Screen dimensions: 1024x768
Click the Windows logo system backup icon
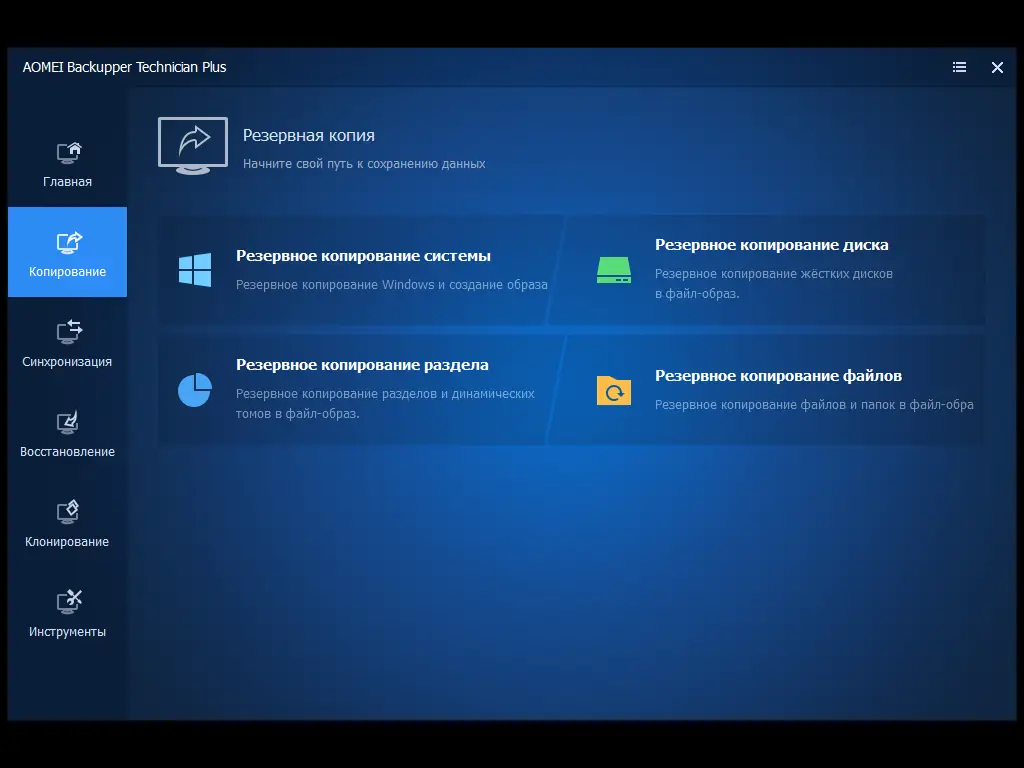point(196,269)
